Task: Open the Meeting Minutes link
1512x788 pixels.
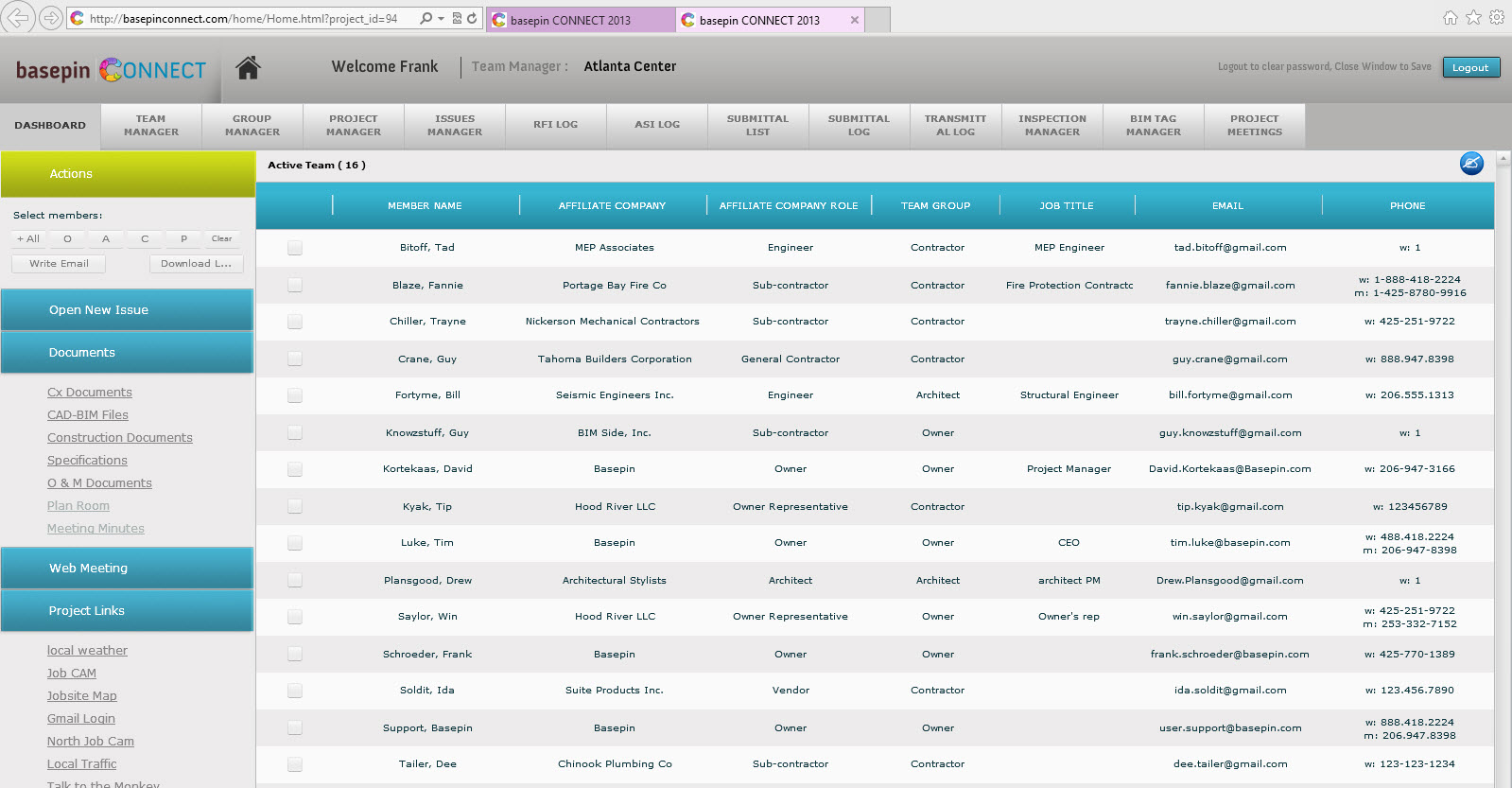Action: 96,529
